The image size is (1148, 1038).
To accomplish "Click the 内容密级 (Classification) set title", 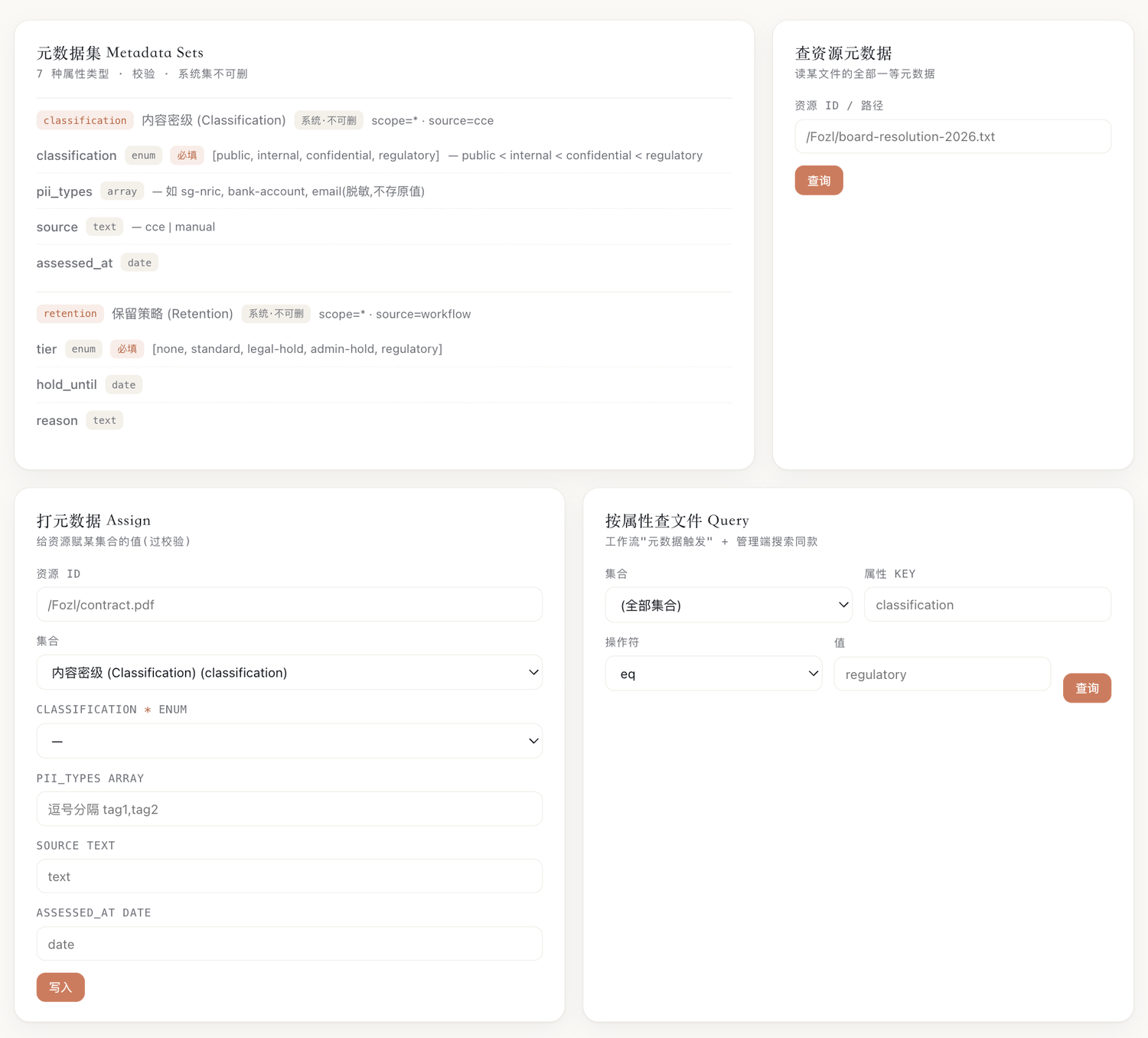I will coord(214,120).
